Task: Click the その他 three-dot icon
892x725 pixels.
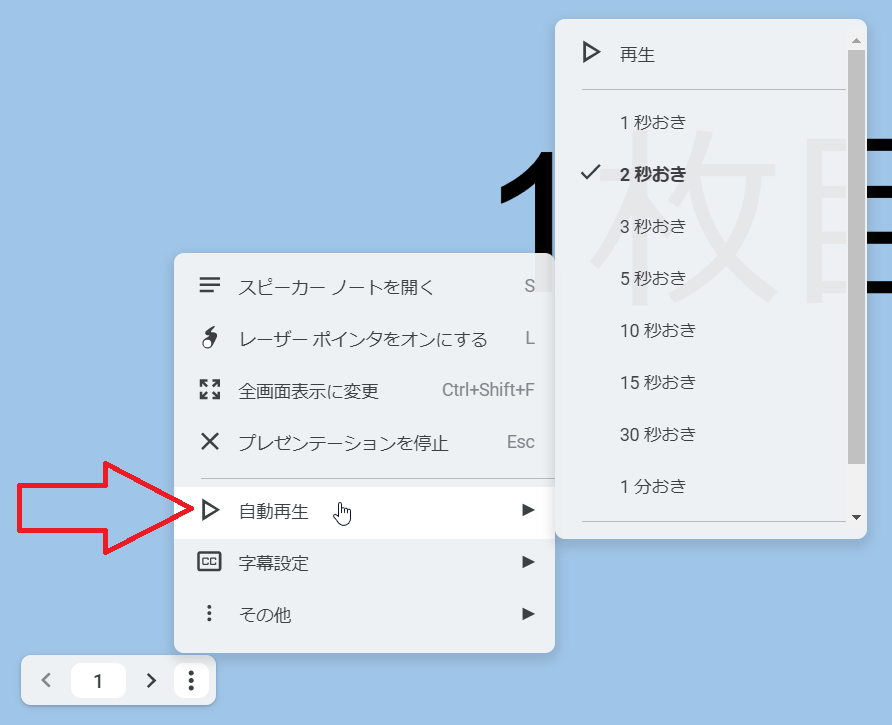Action: pyautogui.click(x=209, y=613)
